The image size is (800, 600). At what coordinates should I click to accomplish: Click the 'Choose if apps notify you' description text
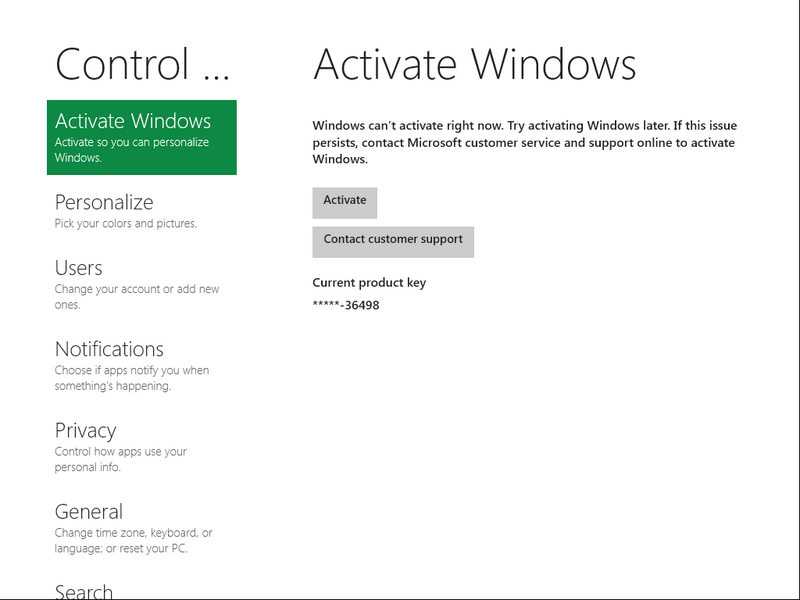pos(132,378)
